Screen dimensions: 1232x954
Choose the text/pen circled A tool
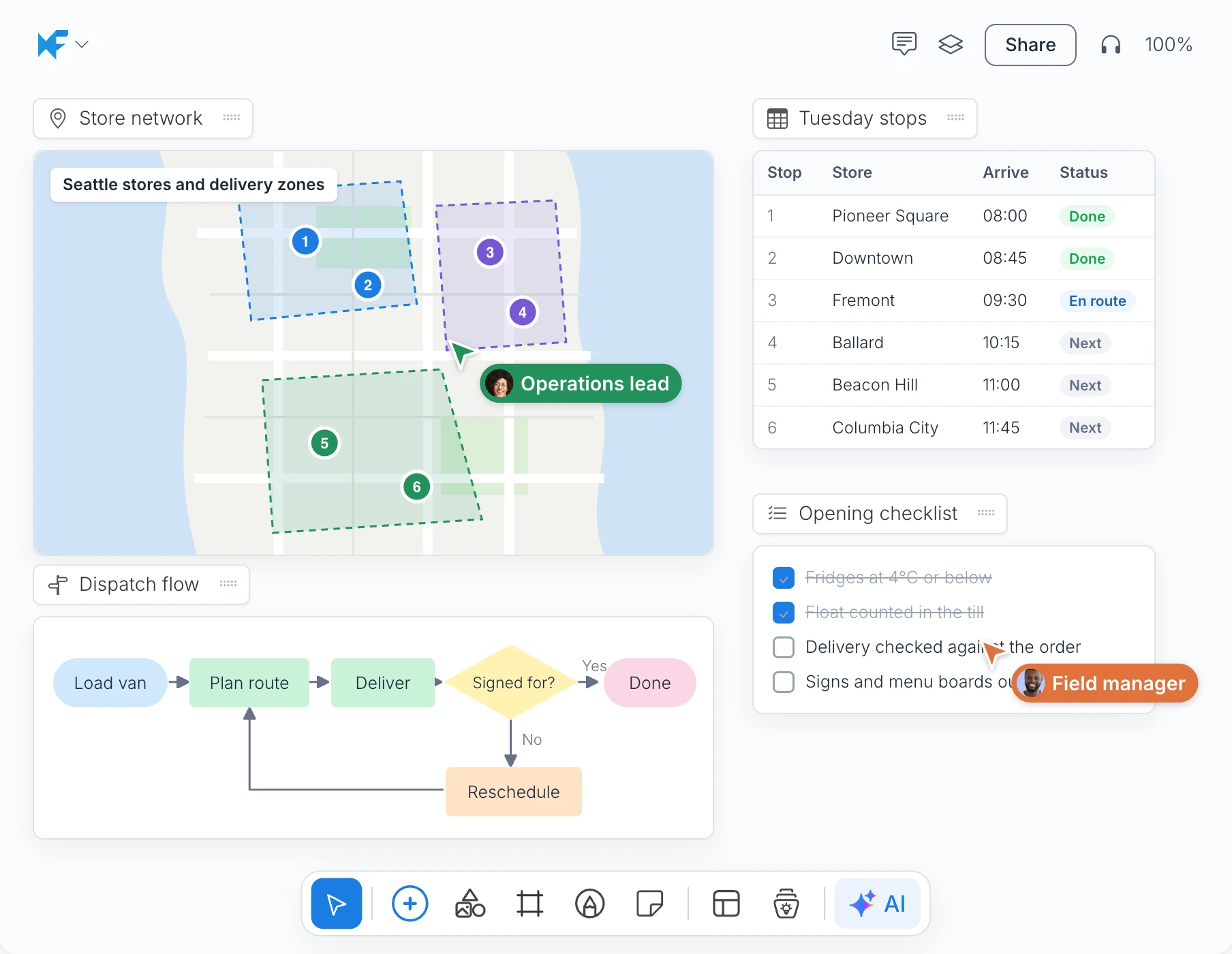589,904
